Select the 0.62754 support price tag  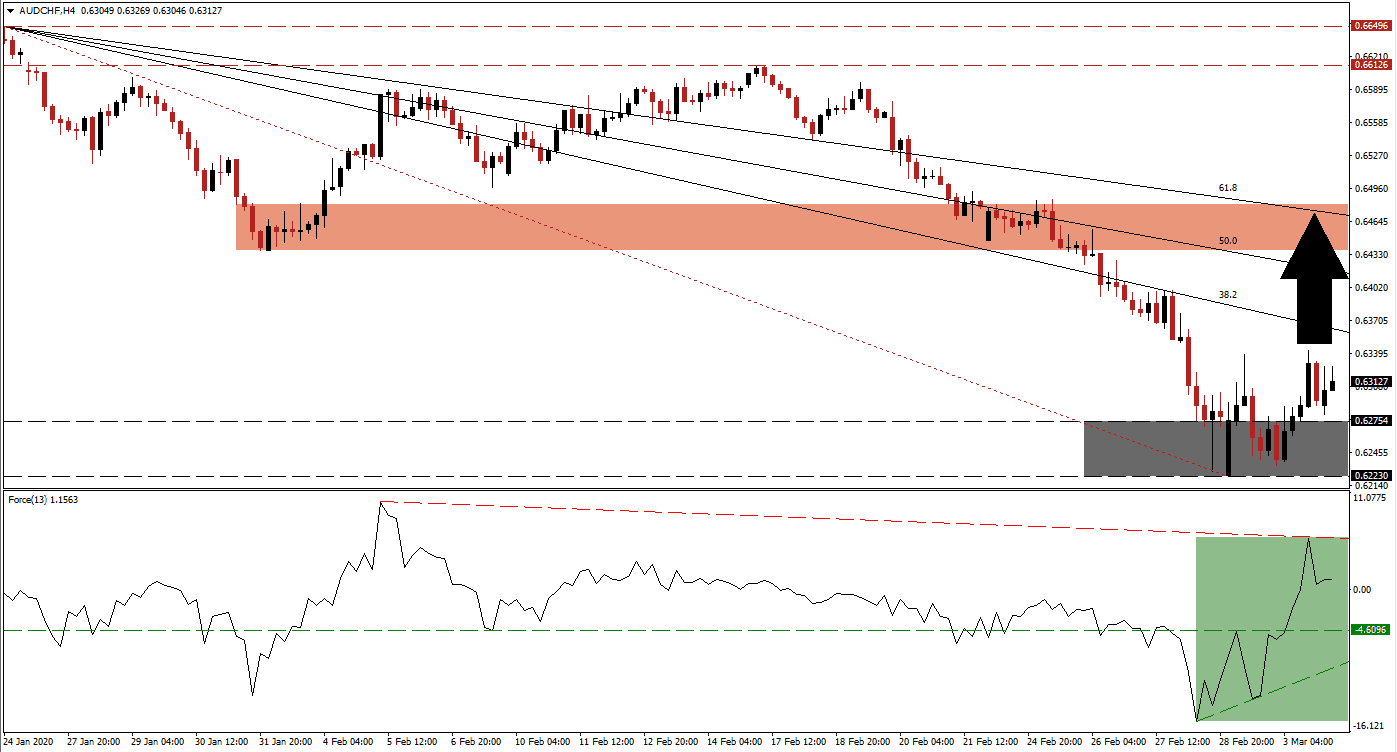point(1371,421)
